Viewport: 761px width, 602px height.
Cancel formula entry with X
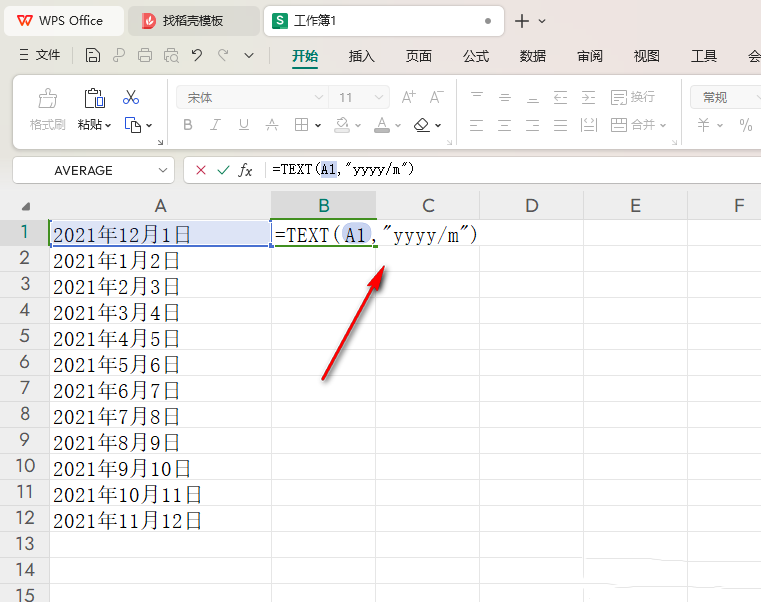point(201,170)
